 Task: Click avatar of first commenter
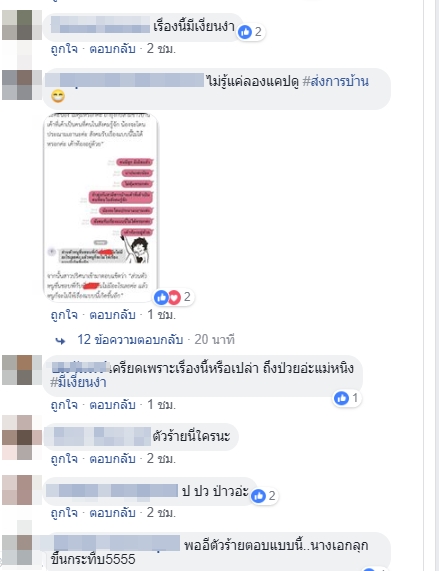[x=22, y=25]
